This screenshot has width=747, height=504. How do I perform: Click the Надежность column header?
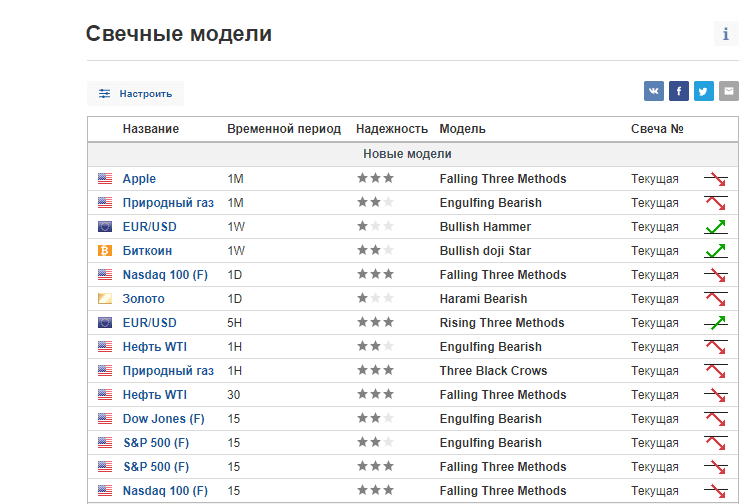click(392, 129)
